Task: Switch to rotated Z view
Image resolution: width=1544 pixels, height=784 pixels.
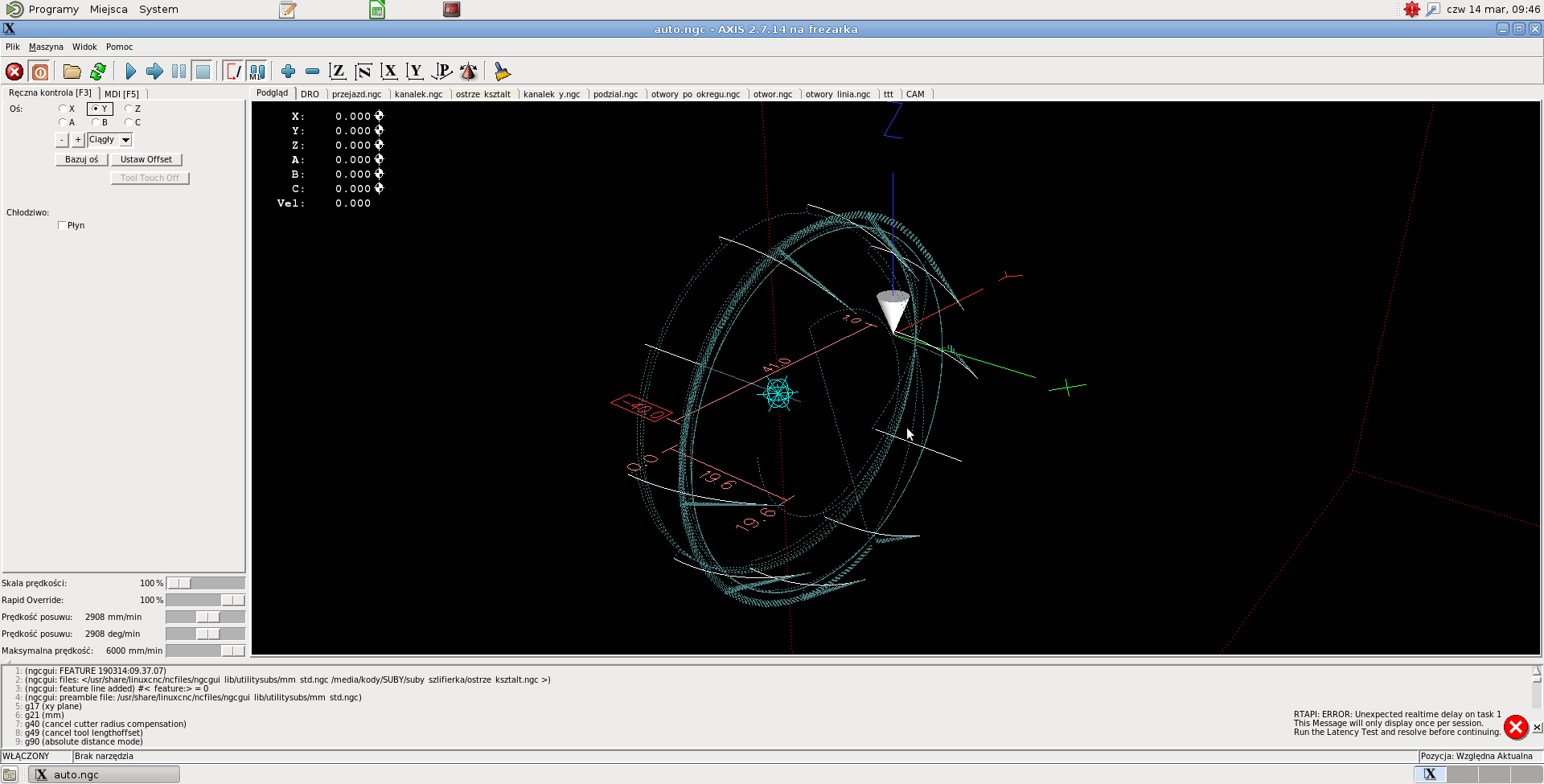Action: coord(363,72)
